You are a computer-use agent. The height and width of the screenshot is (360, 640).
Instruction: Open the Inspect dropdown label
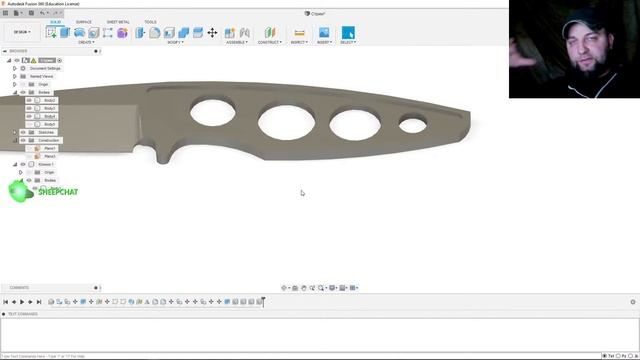point(299,42)
